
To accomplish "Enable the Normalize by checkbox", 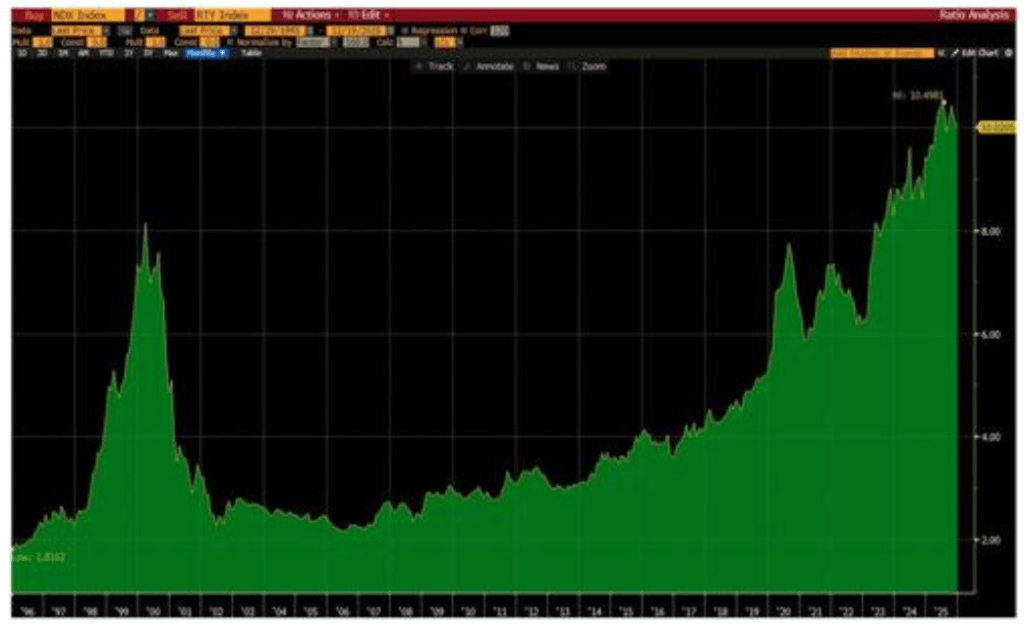I will [229, 41].
